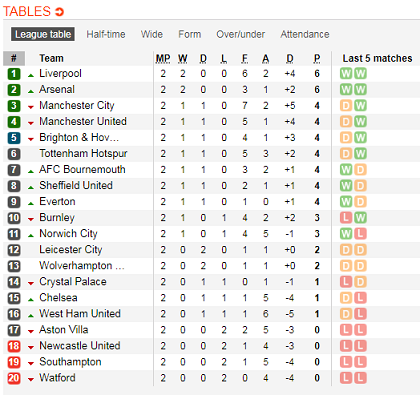
Task: Click Burnley's red L result icon
Action: click(346, 218)
